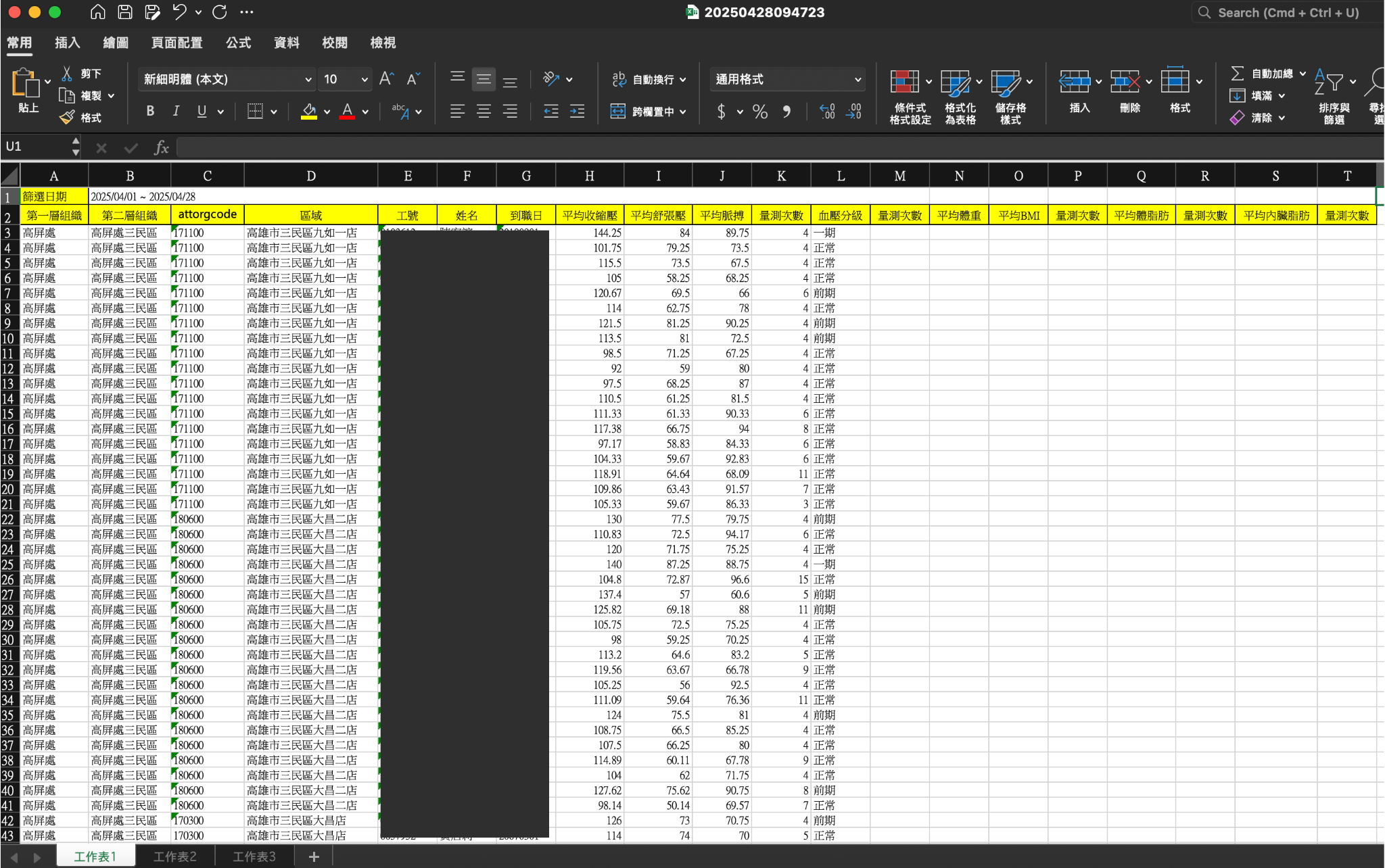Expand the 跨欄置中 merge dropdown arrow

click(683, 112)
